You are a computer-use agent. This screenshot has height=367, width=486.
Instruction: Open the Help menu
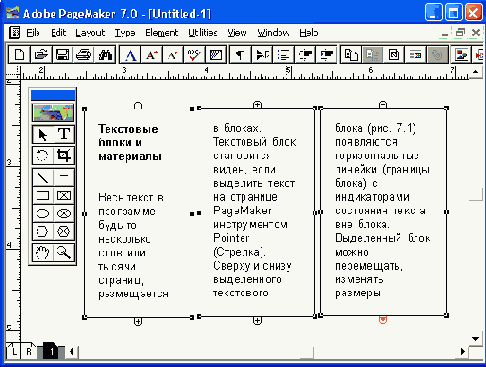click(309, 33)
